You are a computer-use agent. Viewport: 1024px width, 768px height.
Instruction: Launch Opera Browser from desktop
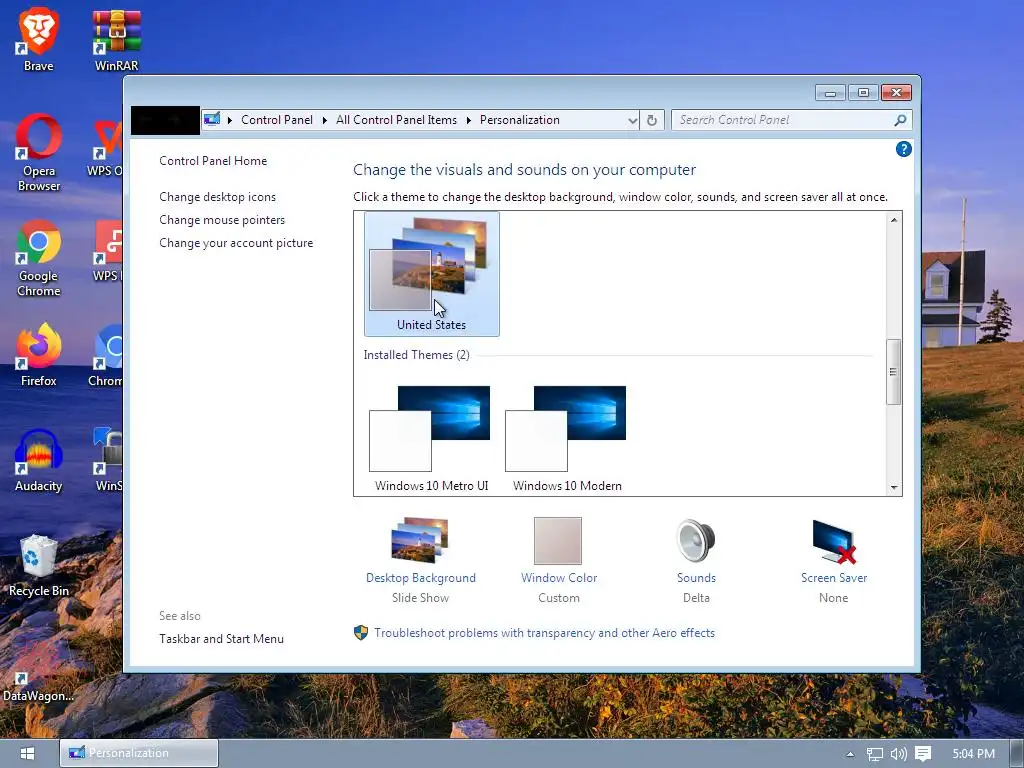[39, 153]
